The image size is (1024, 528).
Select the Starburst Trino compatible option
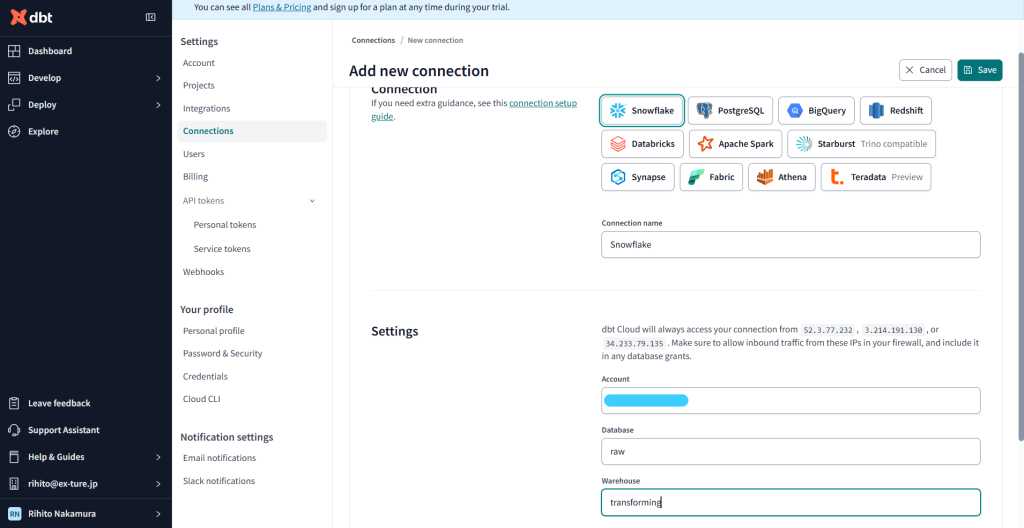[861, 144]
